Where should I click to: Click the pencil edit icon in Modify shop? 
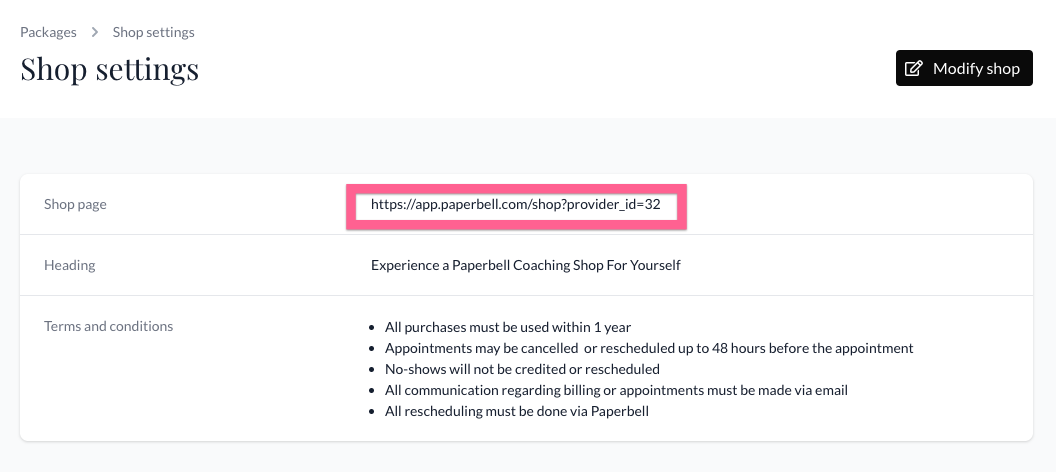(x=913, y=69)
